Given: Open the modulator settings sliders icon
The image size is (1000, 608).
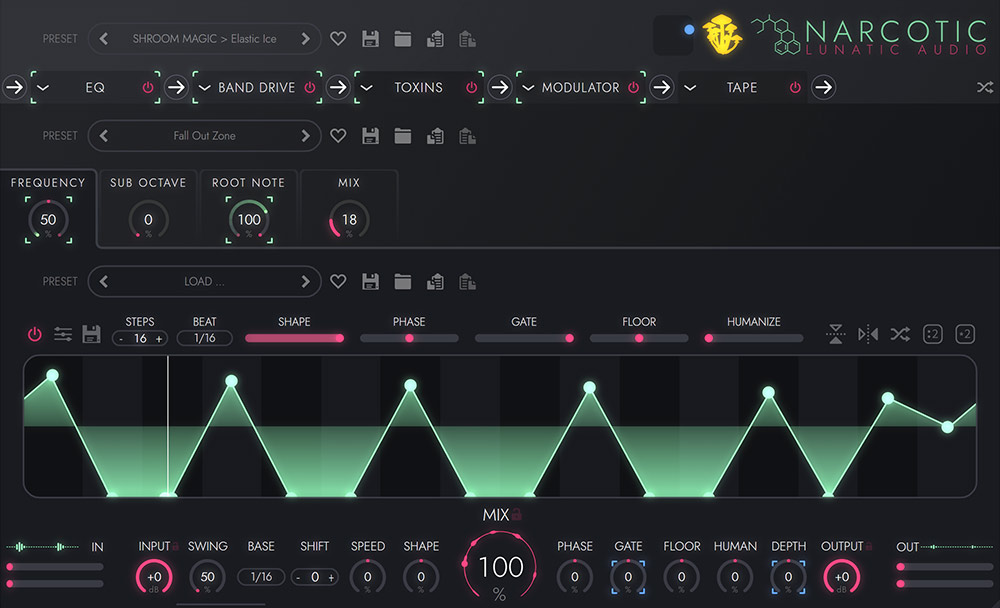Looking at the screenshot, I should 63,334.
